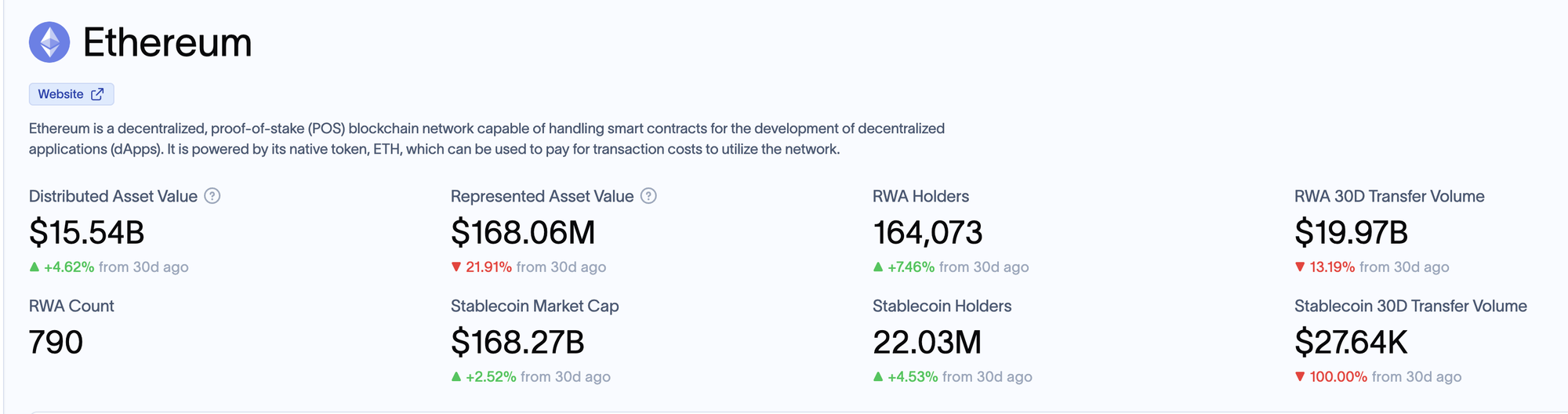Click the $27.64K stablecoin transfer volume
The width and height of the screenshot is (1568, 414).
point(1351,343)
